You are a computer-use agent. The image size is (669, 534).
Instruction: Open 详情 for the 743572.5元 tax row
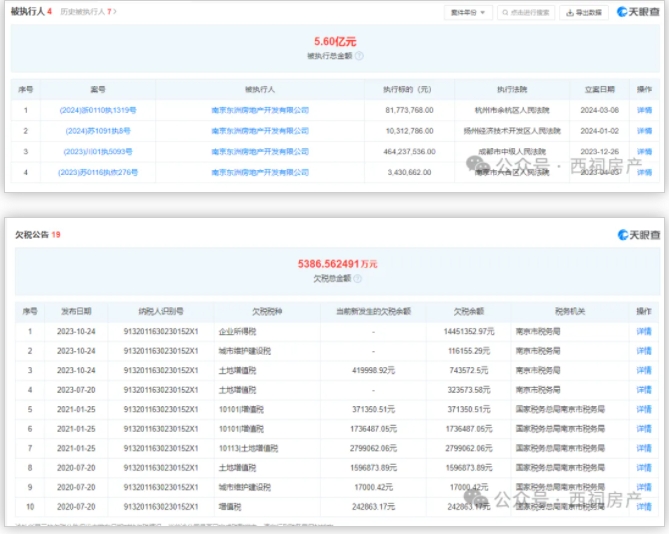coord(644,370)
